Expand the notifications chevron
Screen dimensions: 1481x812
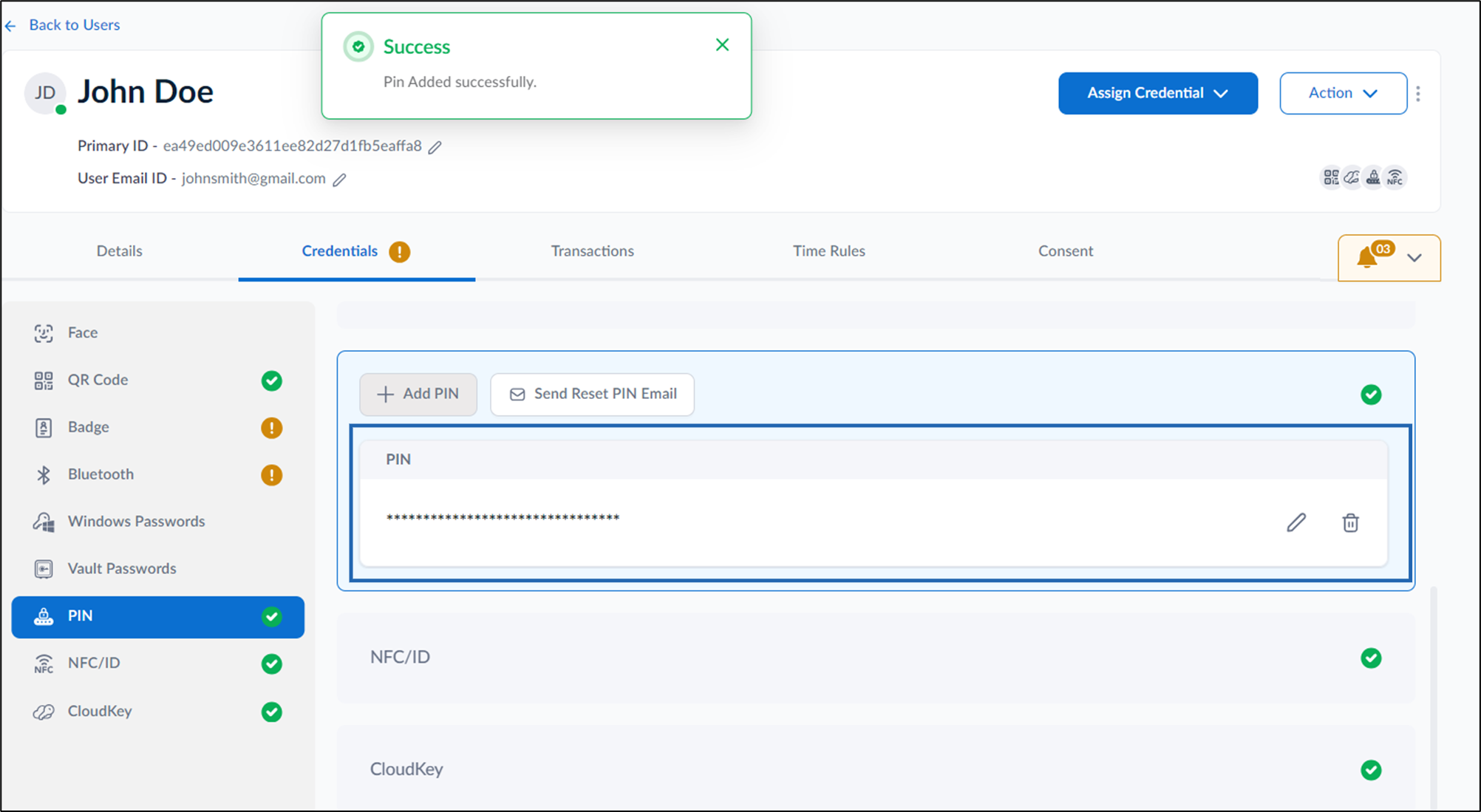tap(1414, 258)
